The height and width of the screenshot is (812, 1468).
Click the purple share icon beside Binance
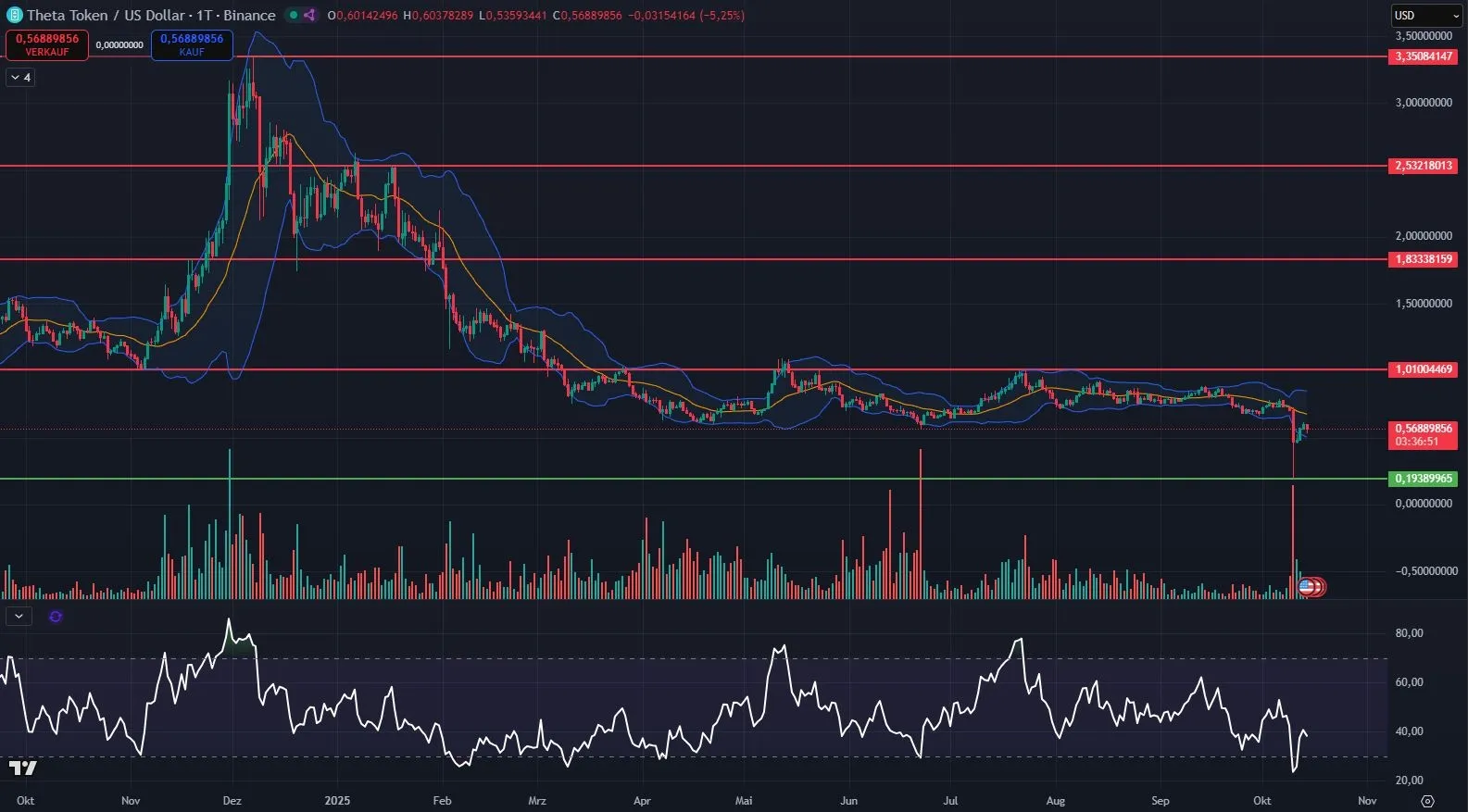point(309,15)
